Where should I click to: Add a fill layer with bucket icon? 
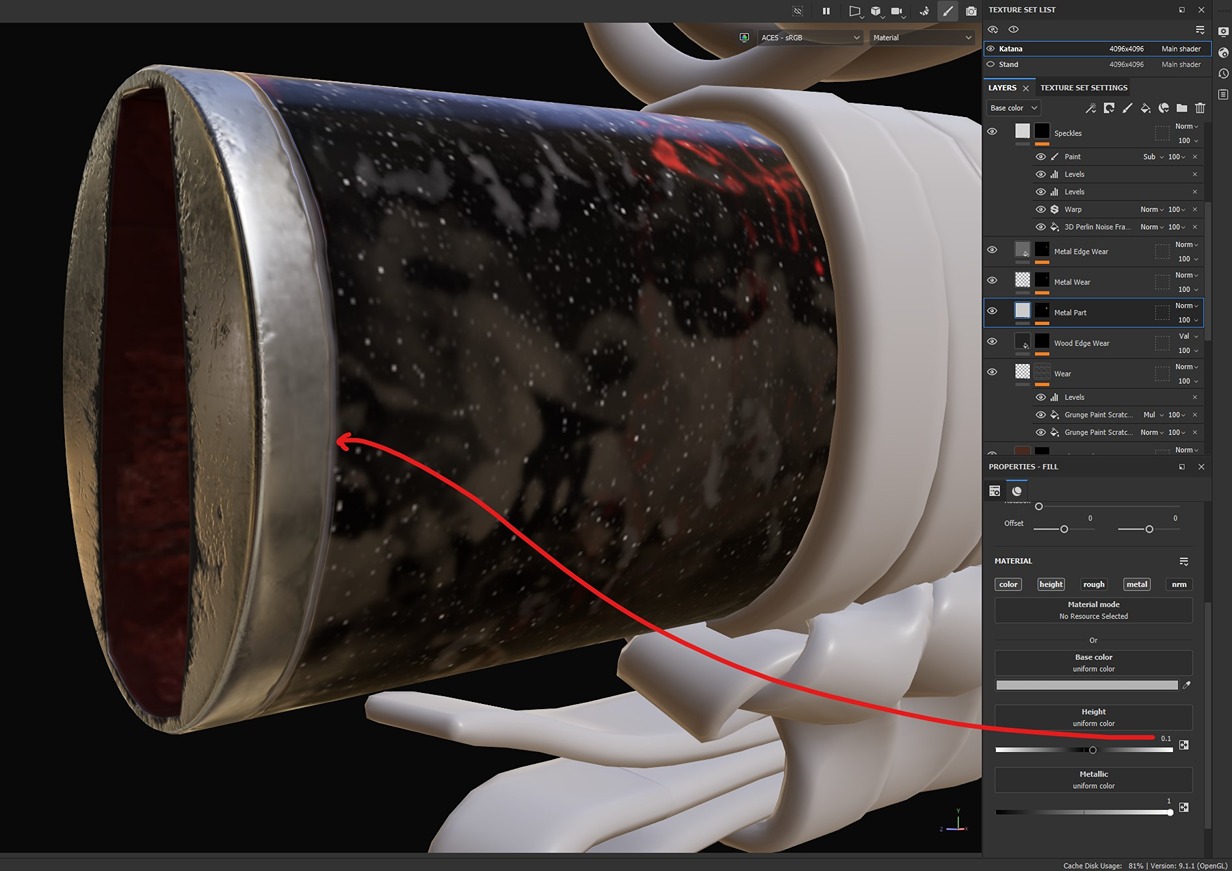point(1145,108)
